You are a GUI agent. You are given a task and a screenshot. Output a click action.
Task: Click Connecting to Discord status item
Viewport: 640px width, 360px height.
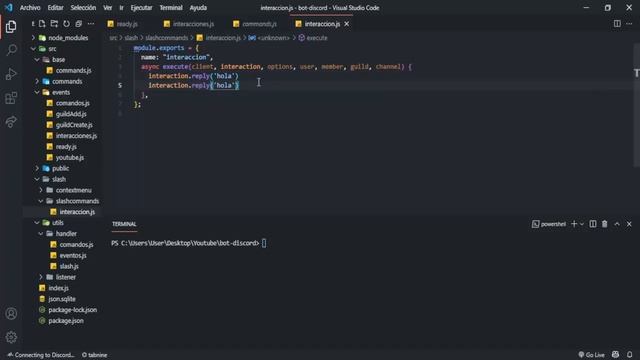pos(41,355)
